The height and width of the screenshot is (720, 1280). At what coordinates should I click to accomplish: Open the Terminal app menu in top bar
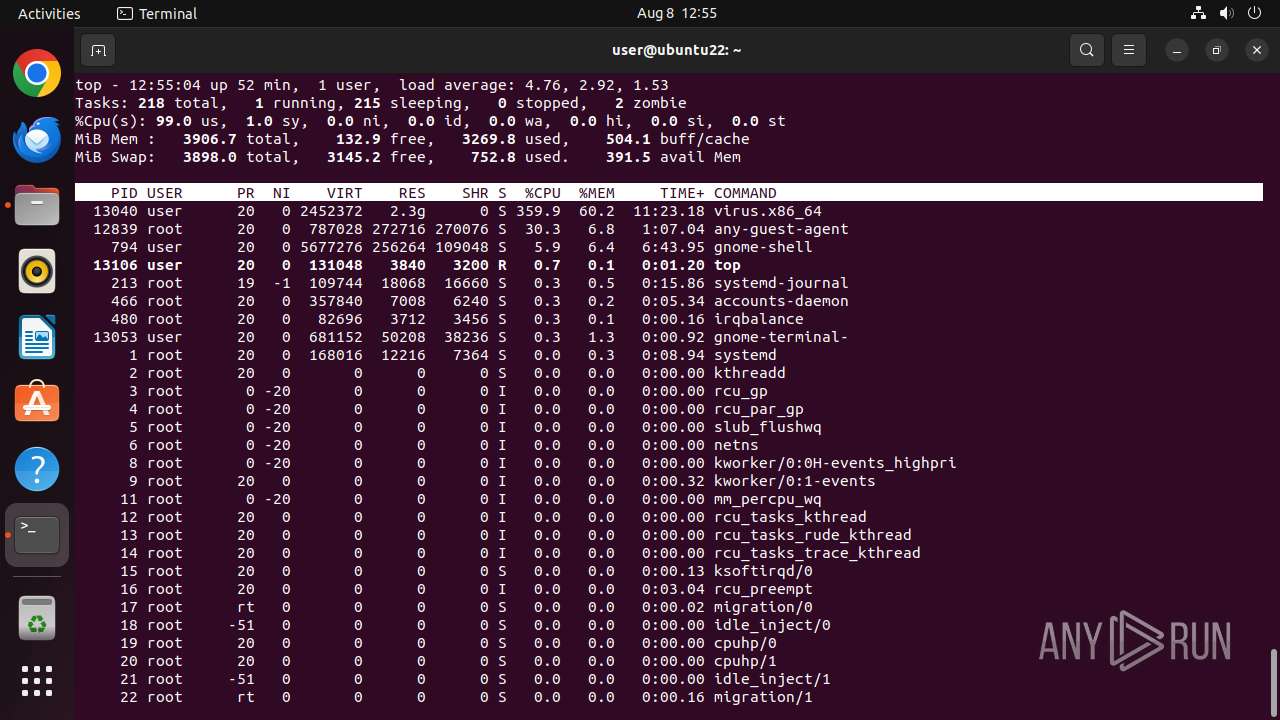[157, 14]
